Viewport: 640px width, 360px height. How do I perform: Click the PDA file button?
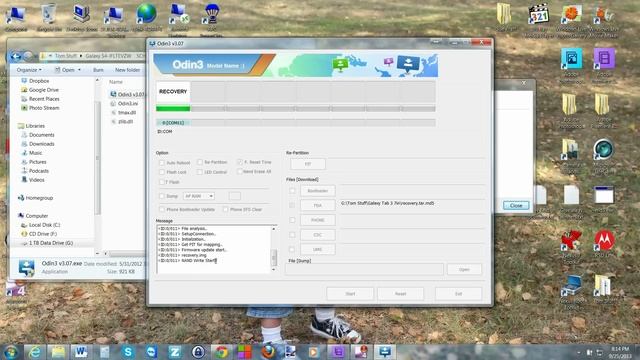tap(318, 205)
